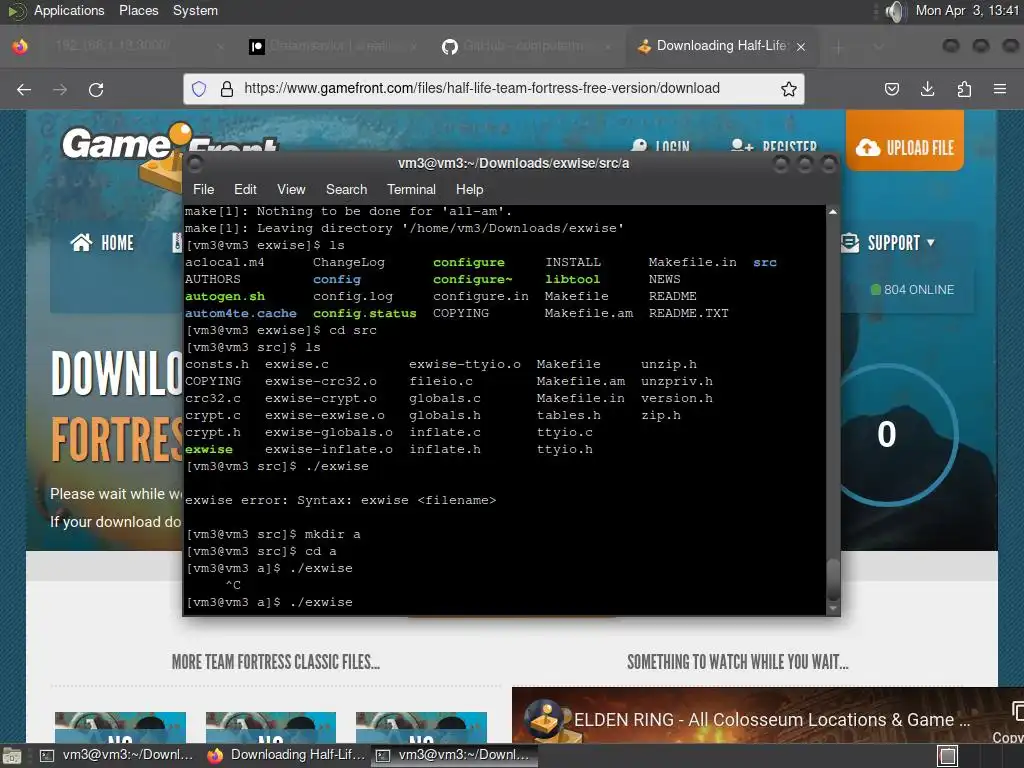Click the Firefox back arrow
The height and width of the screenshot is (768, 1024).
point(24,89)
